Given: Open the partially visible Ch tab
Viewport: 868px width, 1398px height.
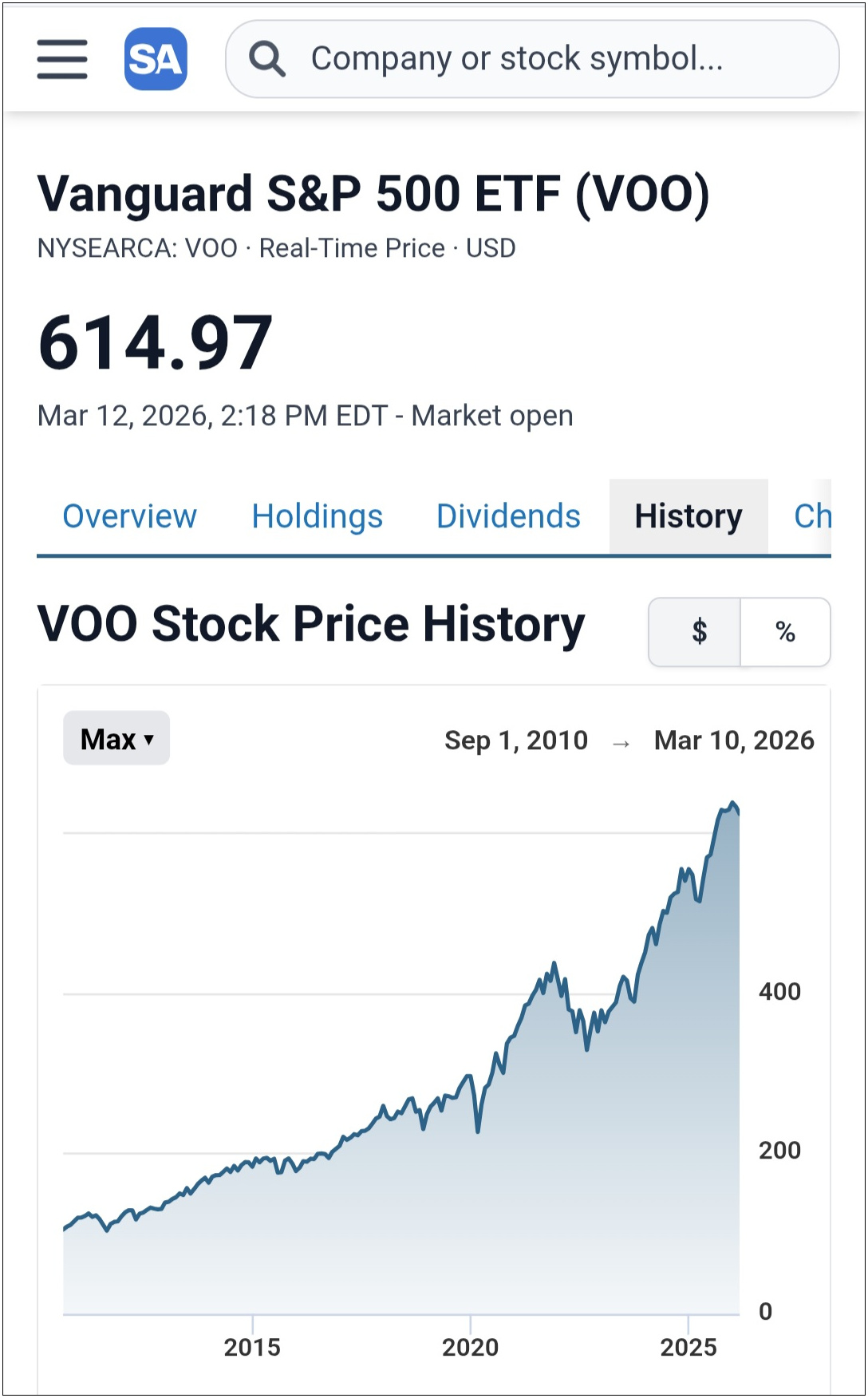Looking at the screenshot, I should pyautogui.click(x=812, y=516).
